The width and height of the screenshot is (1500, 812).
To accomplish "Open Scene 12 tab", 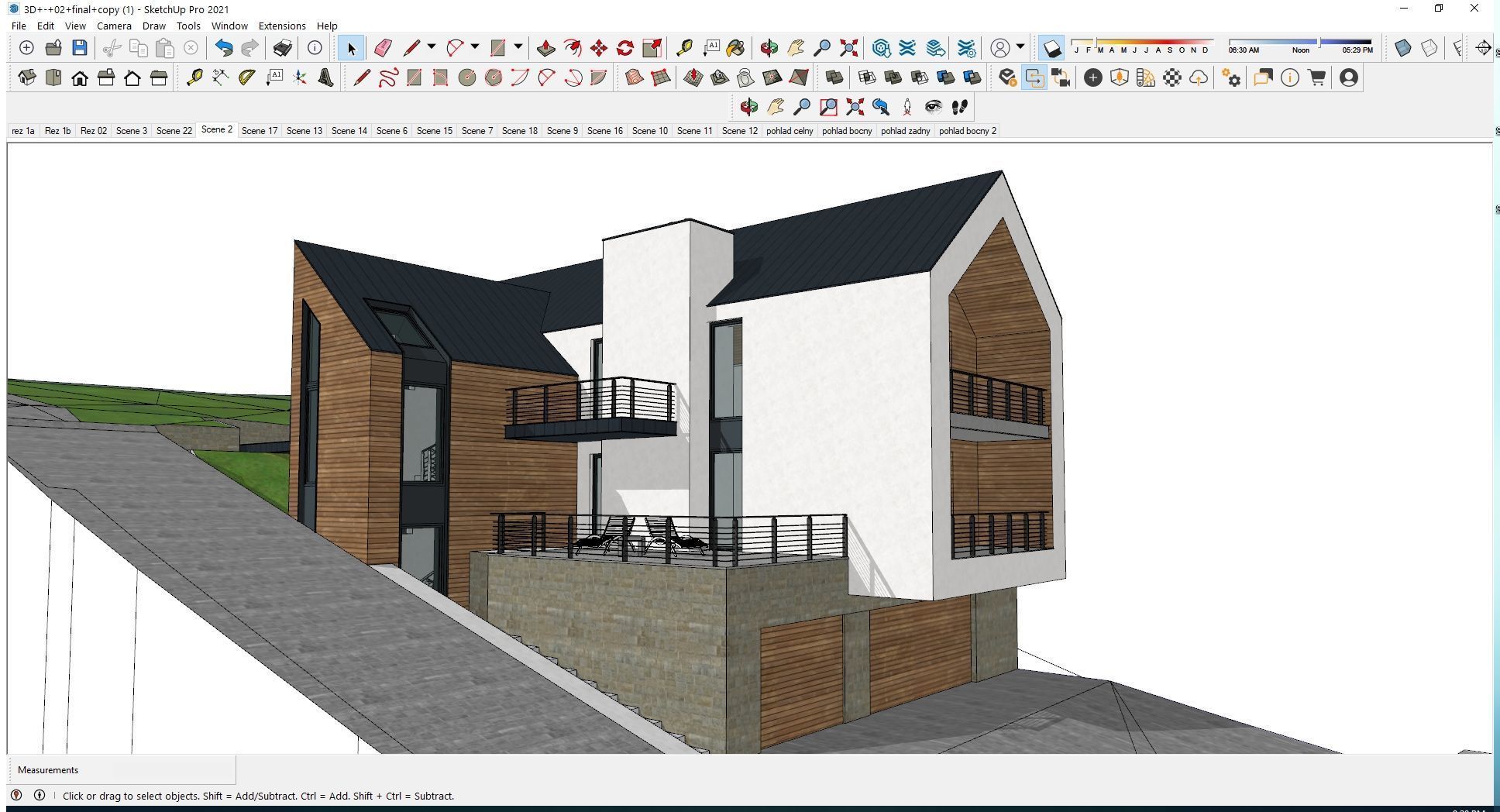I will 740,131.
